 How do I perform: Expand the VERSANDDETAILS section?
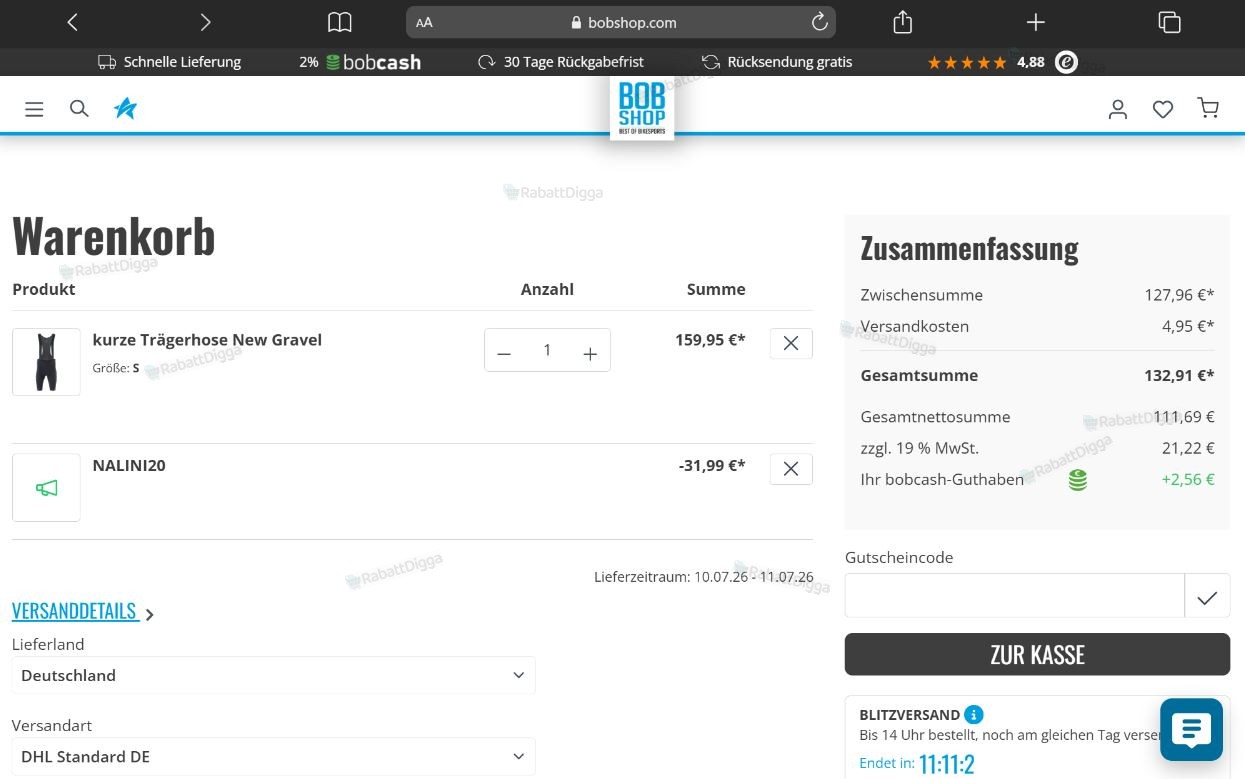pyautogui.click(x=83, y=611)
